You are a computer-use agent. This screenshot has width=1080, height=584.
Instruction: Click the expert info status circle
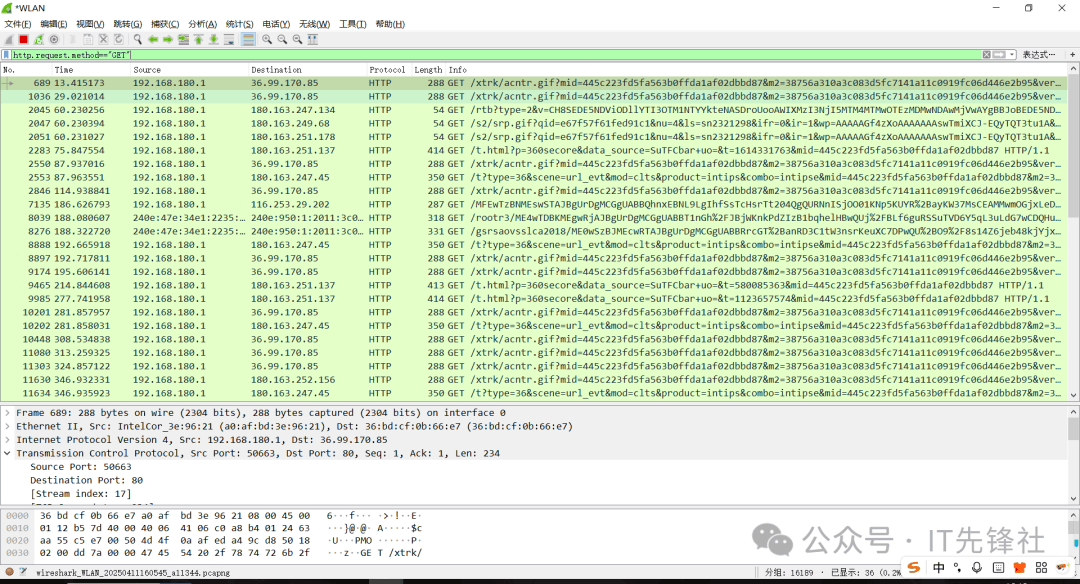coord(10,572)
